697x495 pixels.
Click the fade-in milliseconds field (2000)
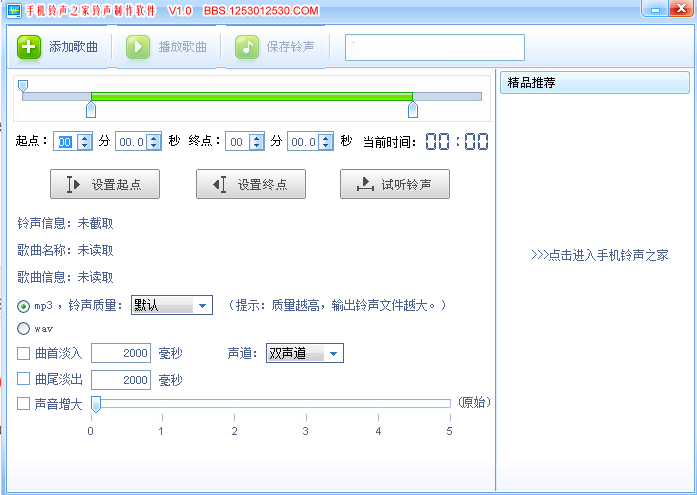tap(121, 353)
